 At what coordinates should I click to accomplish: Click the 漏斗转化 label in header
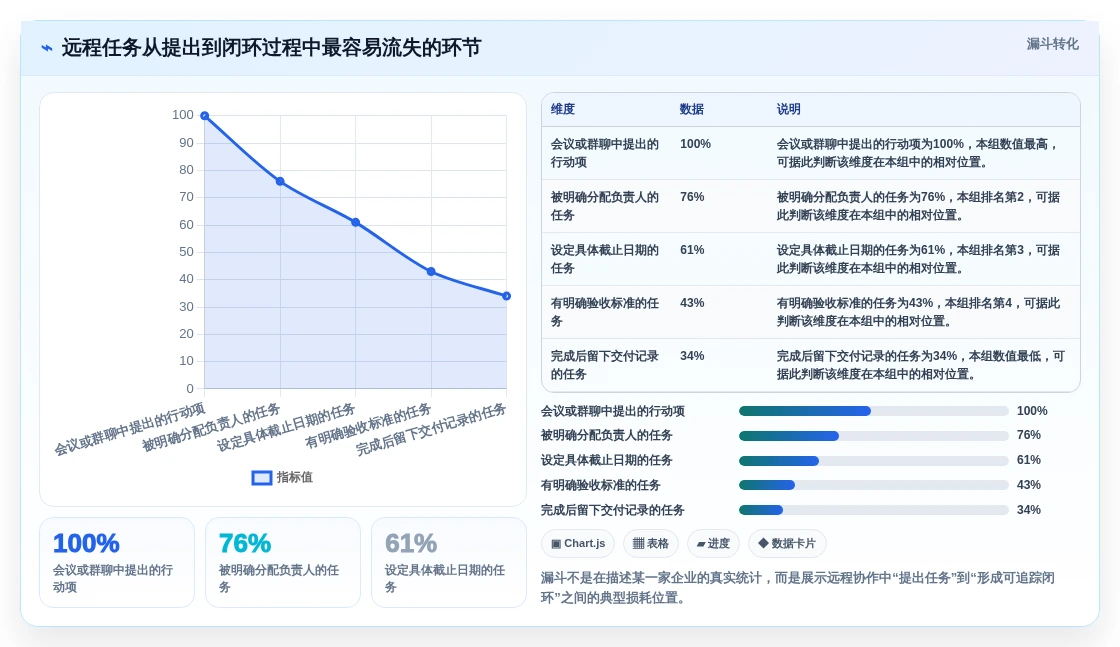click(1052, 44)
